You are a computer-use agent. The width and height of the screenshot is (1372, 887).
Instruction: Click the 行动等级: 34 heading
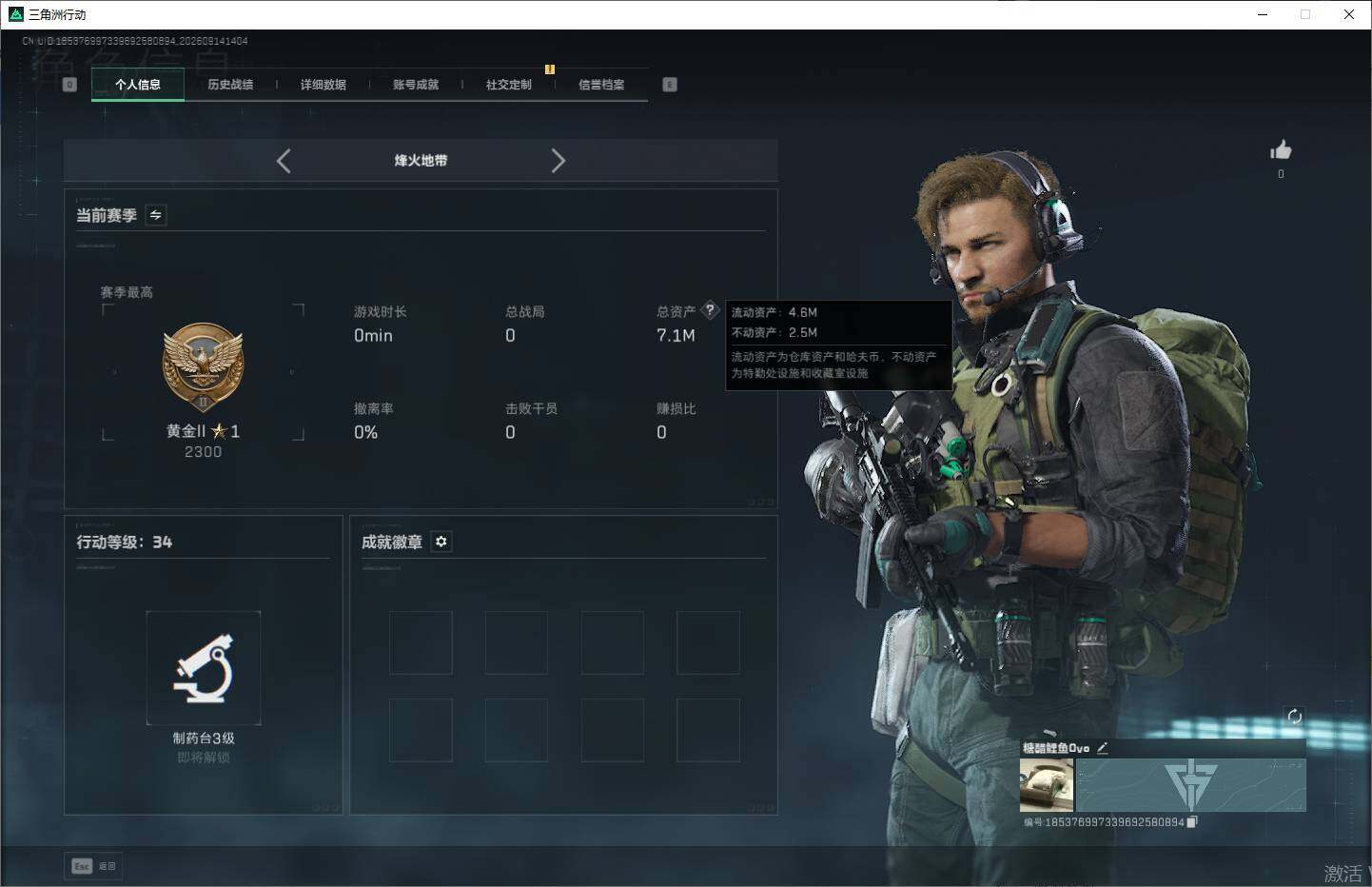point(125,542)
